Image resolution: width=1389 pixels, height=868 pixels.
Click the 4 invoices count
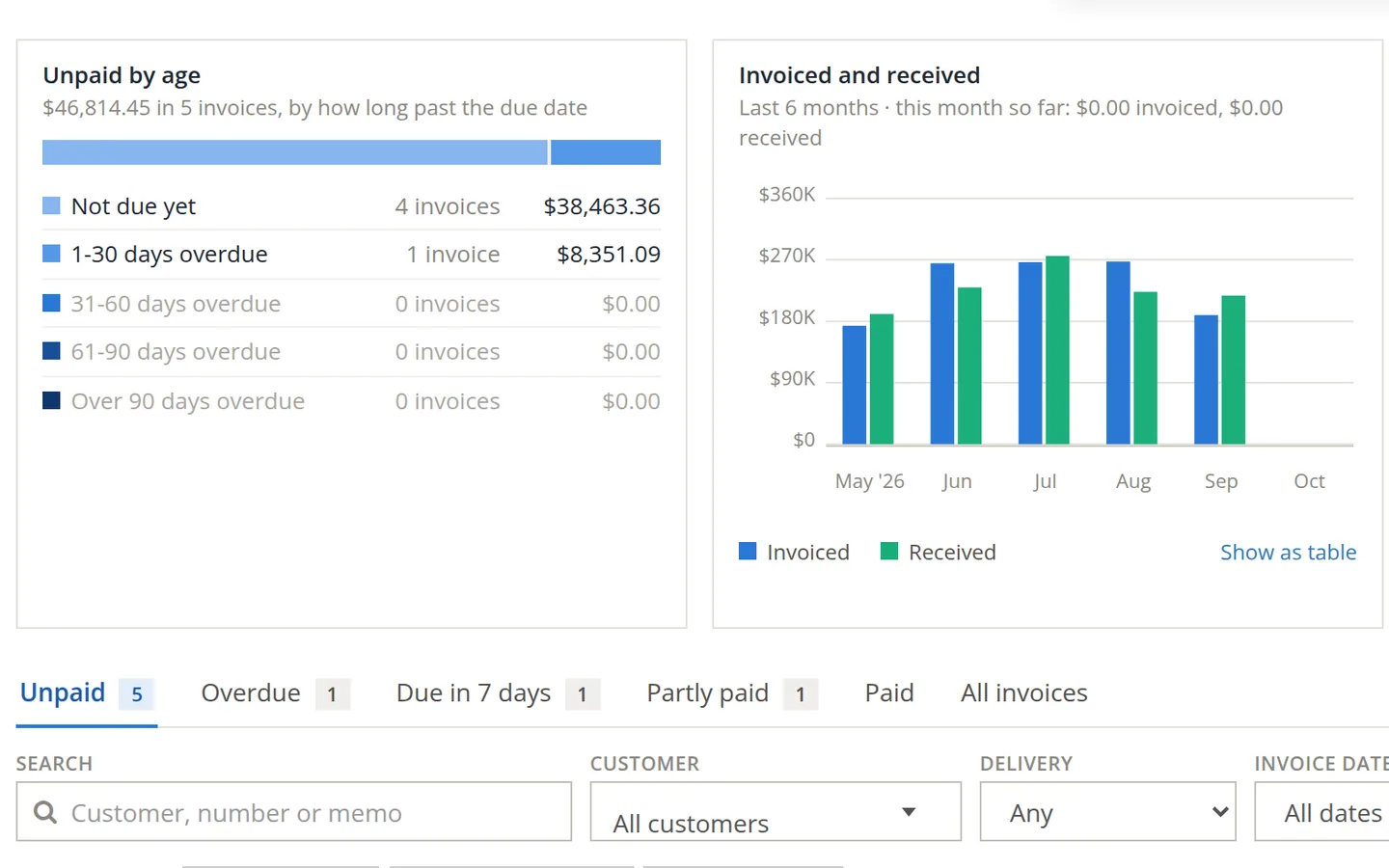(x=448, y=206)
